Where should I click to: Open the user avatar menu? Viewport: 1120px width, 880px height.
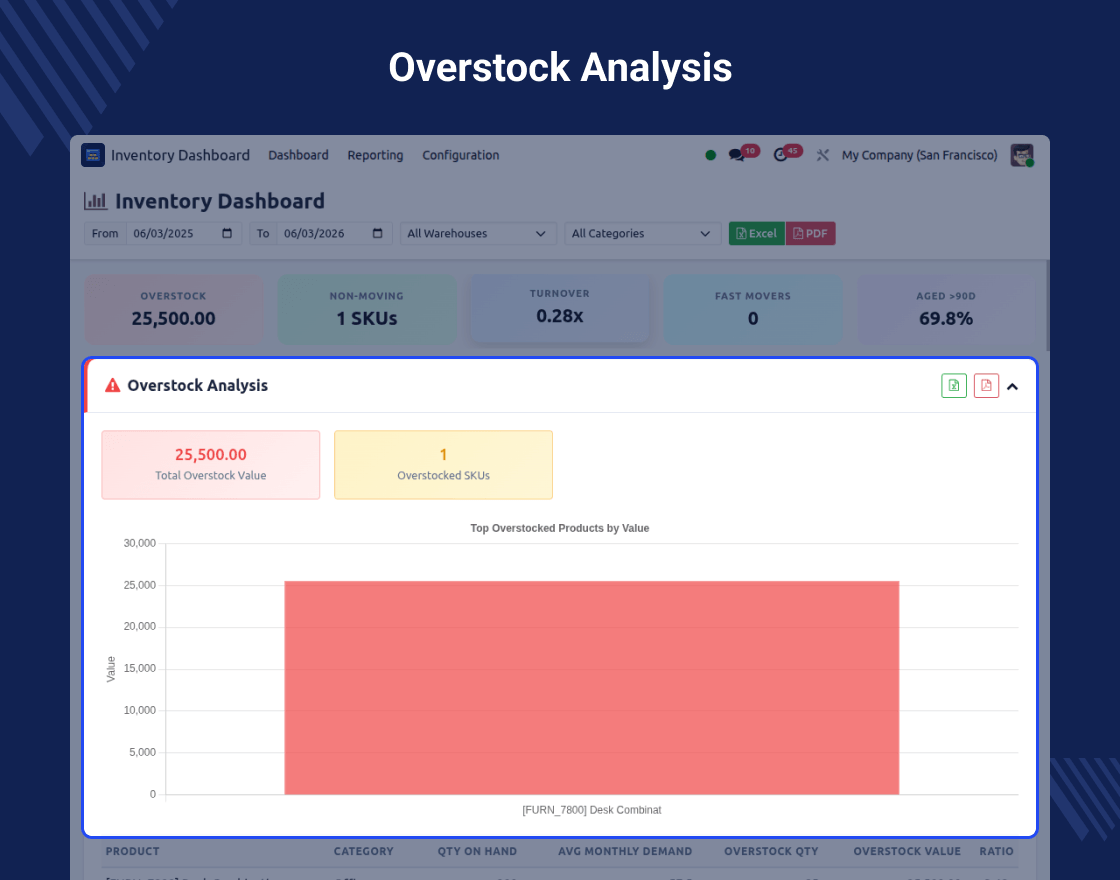coord(1022,155)
